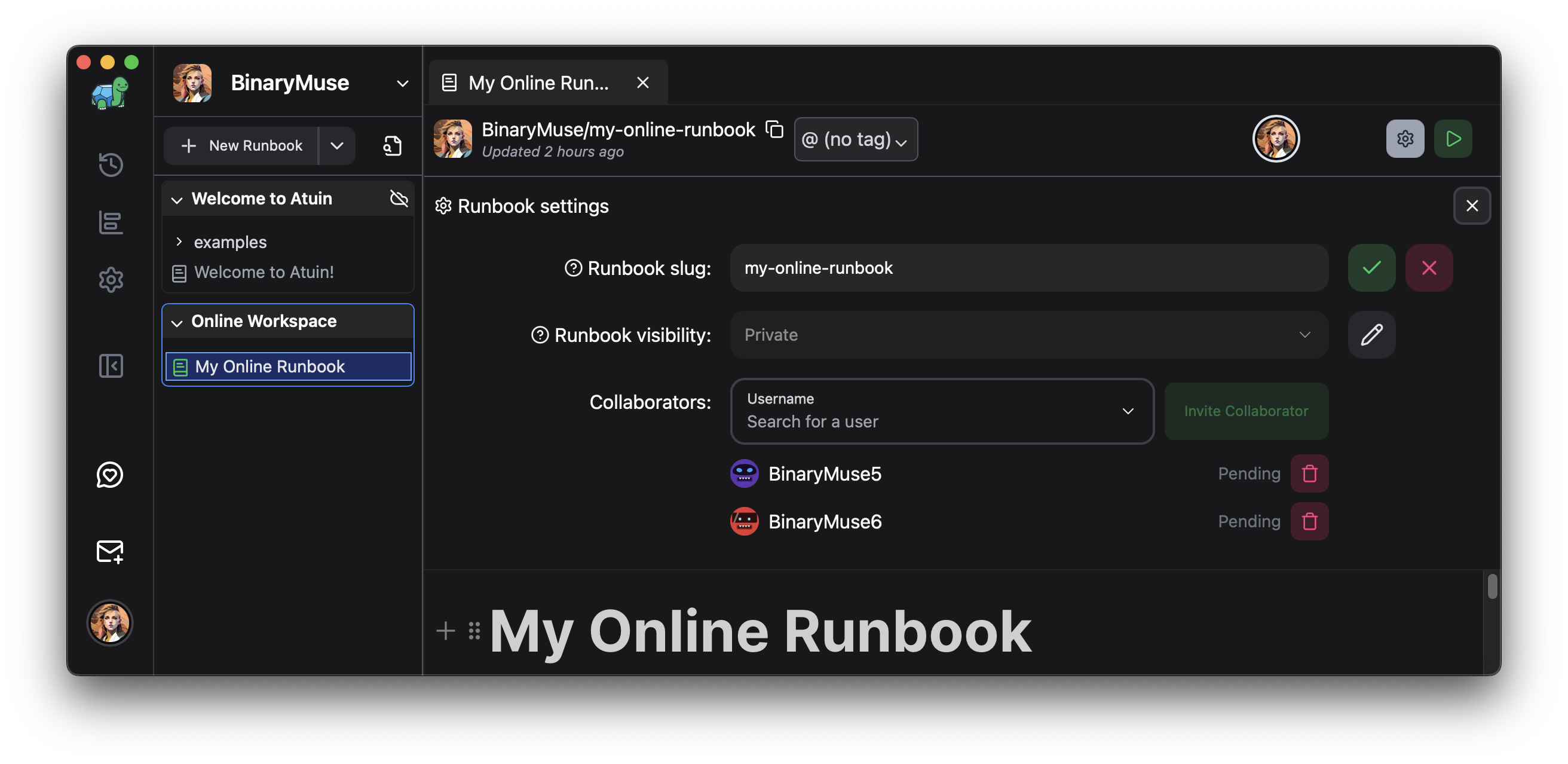The width and height of the screenshot is (1568, 764).
Task: Expand the examples folder
Action: click(x=179, y=242)
